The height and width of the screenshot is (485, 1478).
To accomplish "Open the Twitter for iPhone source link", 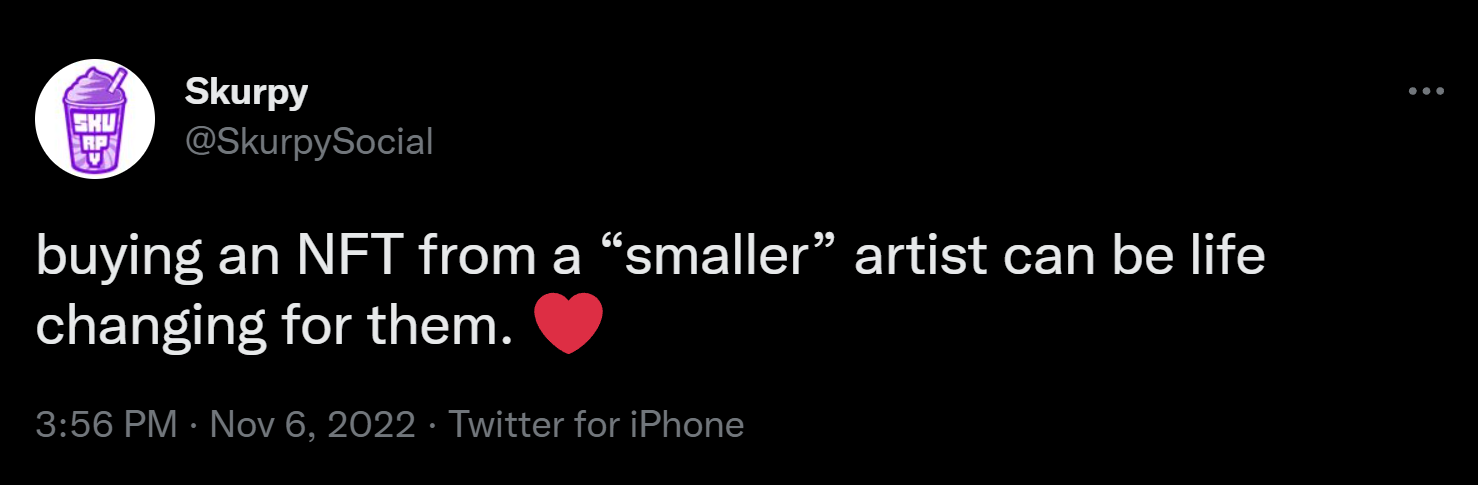I will [596, 425].
